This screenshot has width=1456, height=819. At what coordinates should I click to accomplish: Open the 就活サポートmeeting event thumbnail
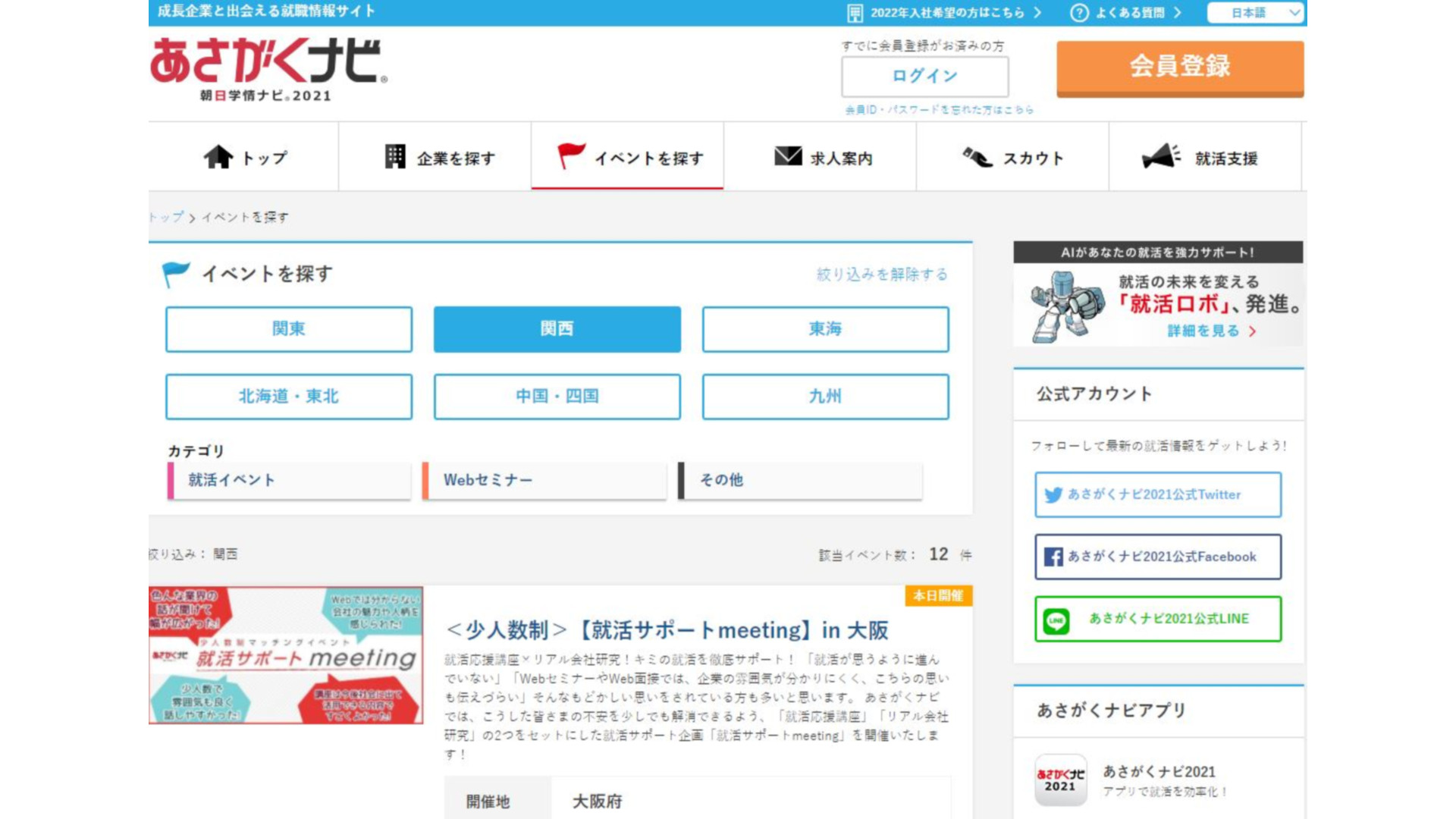pyautogui.click(x=286, y=655)
